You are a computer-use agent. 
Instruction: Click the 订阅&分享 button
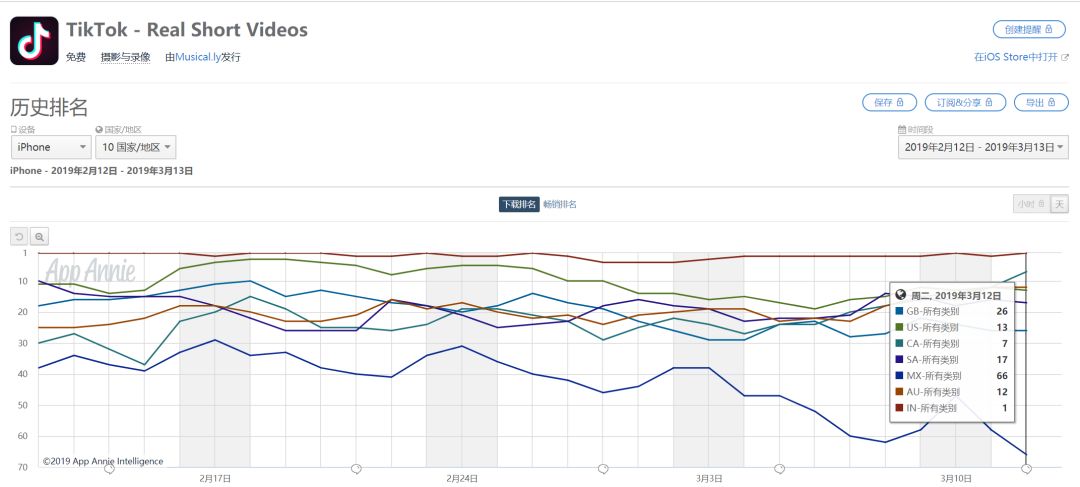965,102
